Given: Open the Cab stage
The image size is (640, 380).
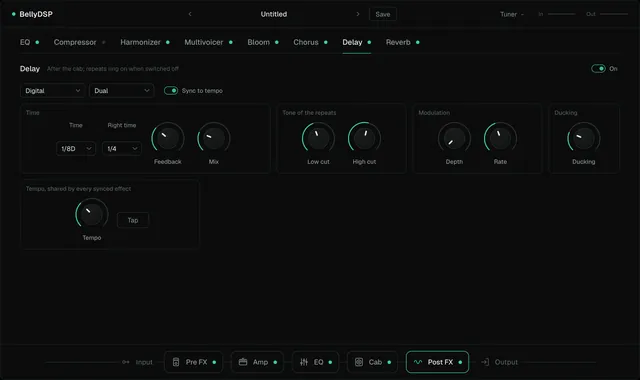Looking at the screenshot, I should (372, 362).
